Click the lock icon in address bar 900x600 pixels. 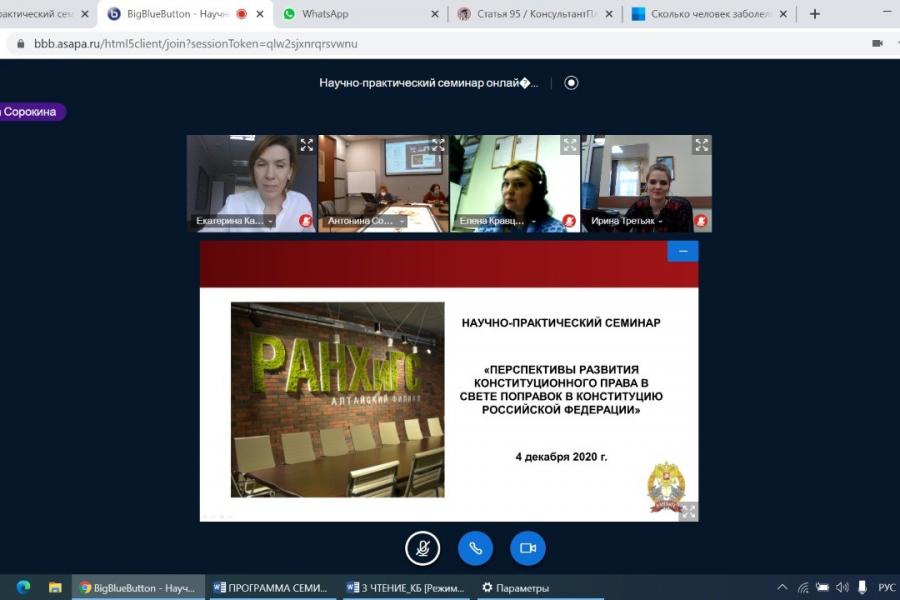pos(21,44)
